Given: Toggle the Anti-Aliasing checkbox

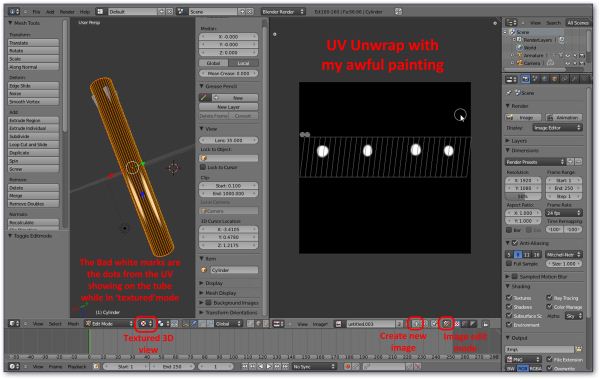Looking at the screenshot, I should [x=515, y=243].
